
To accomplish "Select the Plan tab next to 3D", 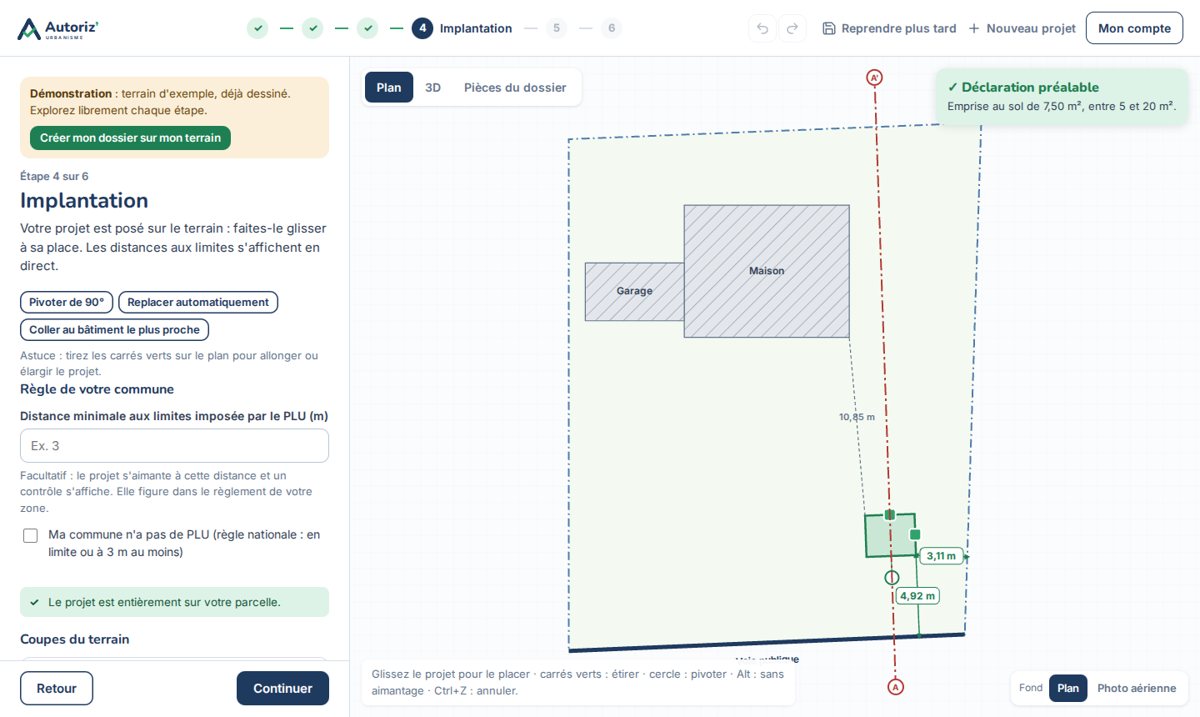I will click(x=389, y=87).
